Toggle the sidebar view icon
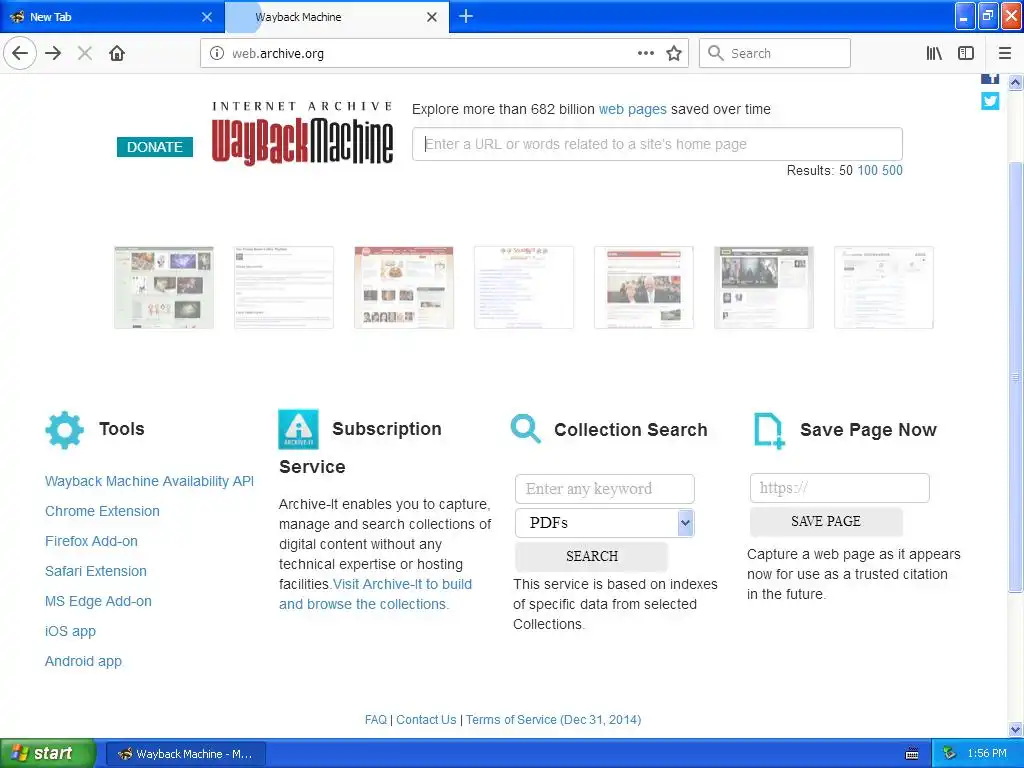 [966, 53]
